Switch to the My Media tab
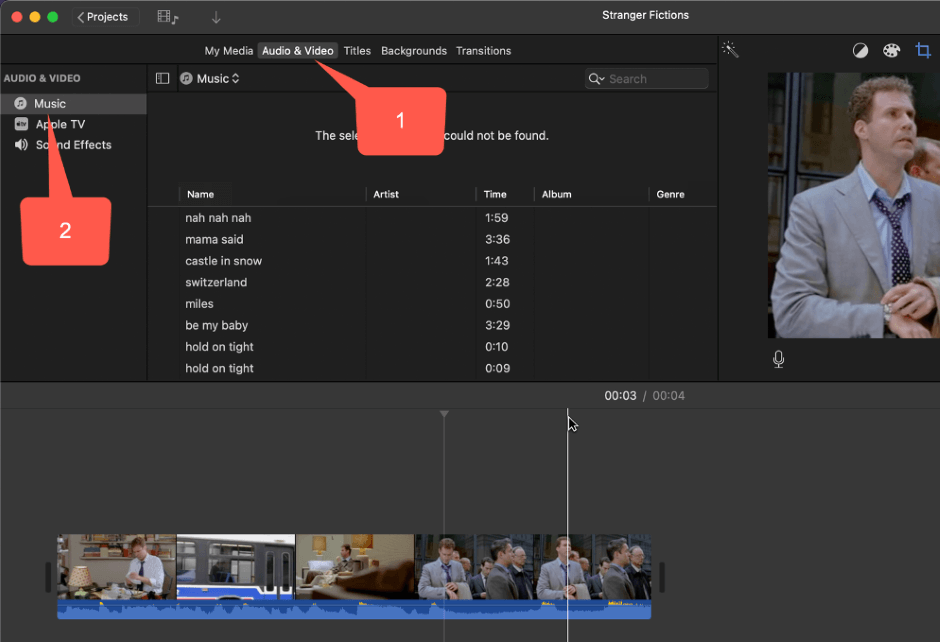This screenshot has width=940, height=643. click(228, 51)
